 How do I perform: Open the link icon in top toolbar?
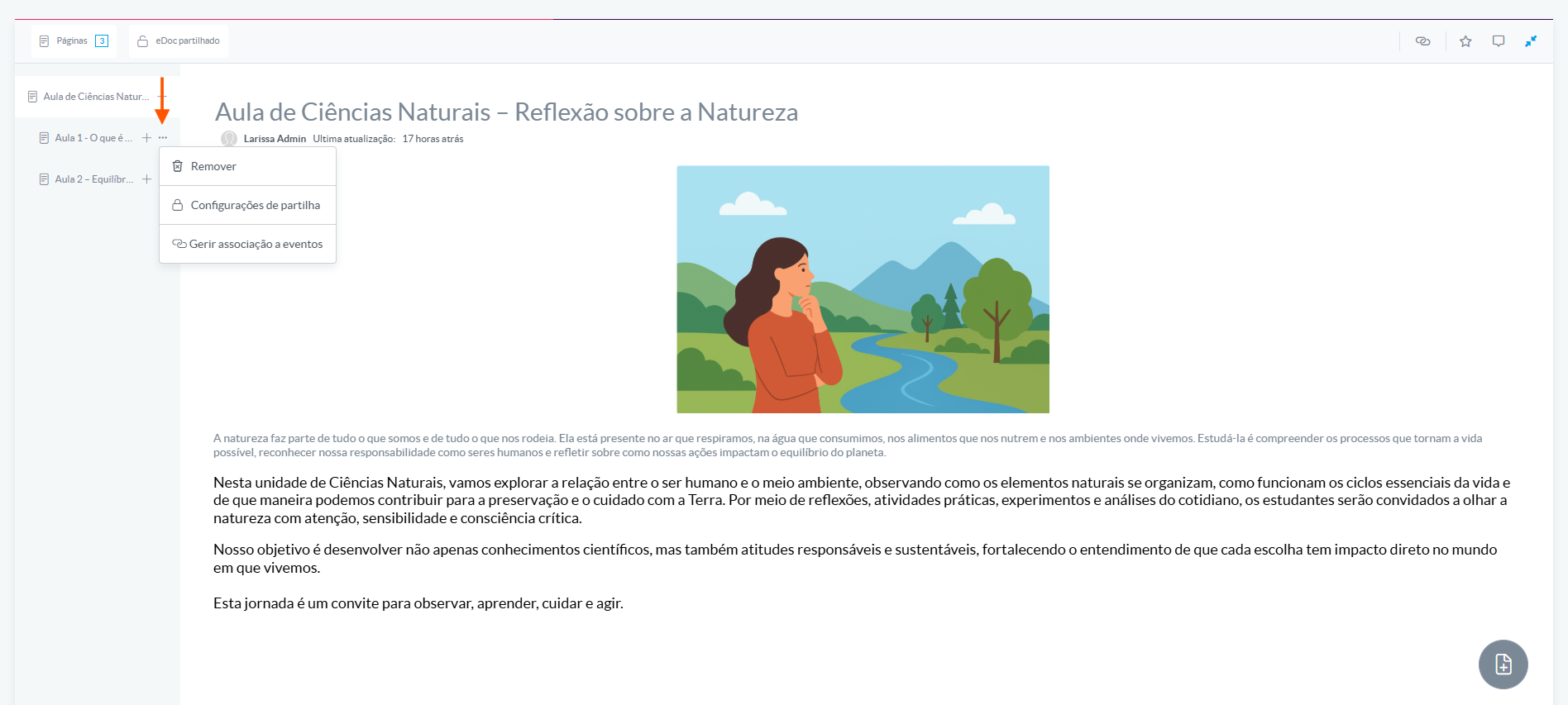click(x=1422, y=40)
